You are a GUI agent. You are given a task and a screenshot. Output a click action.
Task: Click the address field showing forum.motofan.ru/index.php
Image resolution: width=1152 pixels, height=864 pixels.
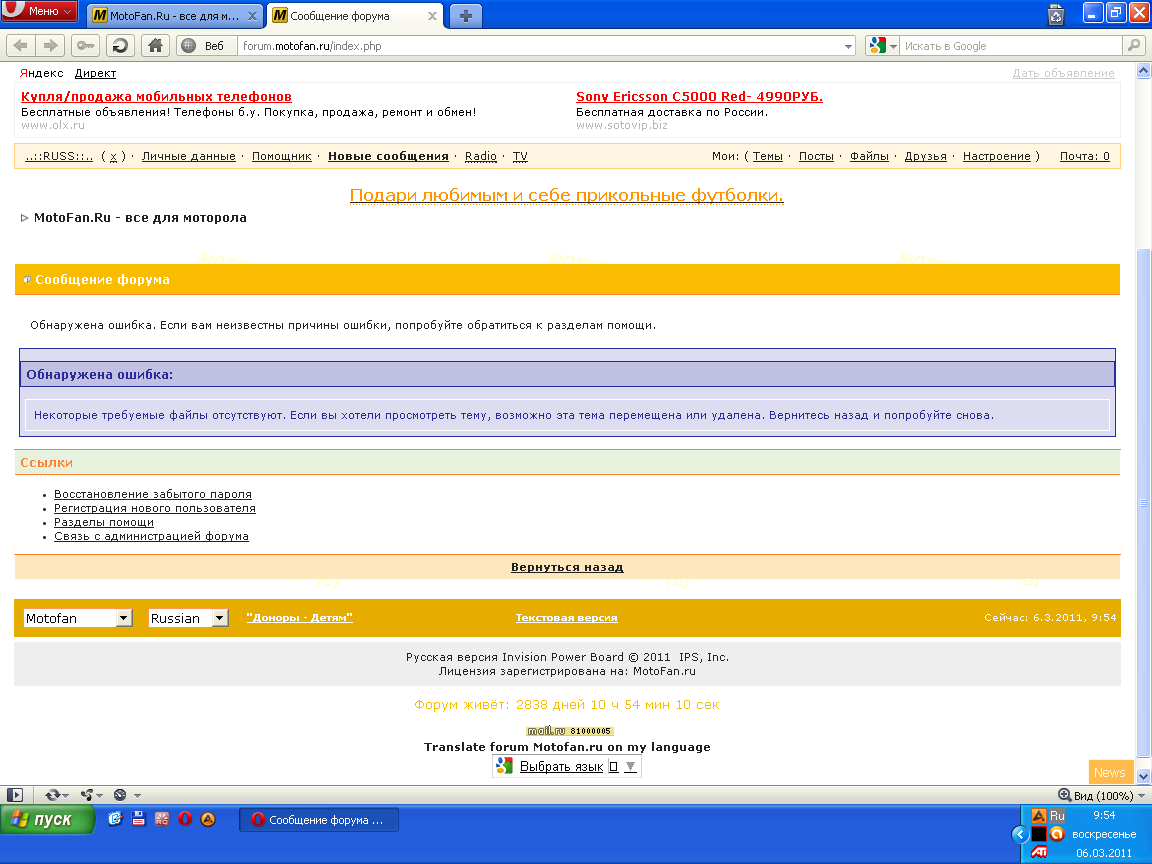pos(540,46)
